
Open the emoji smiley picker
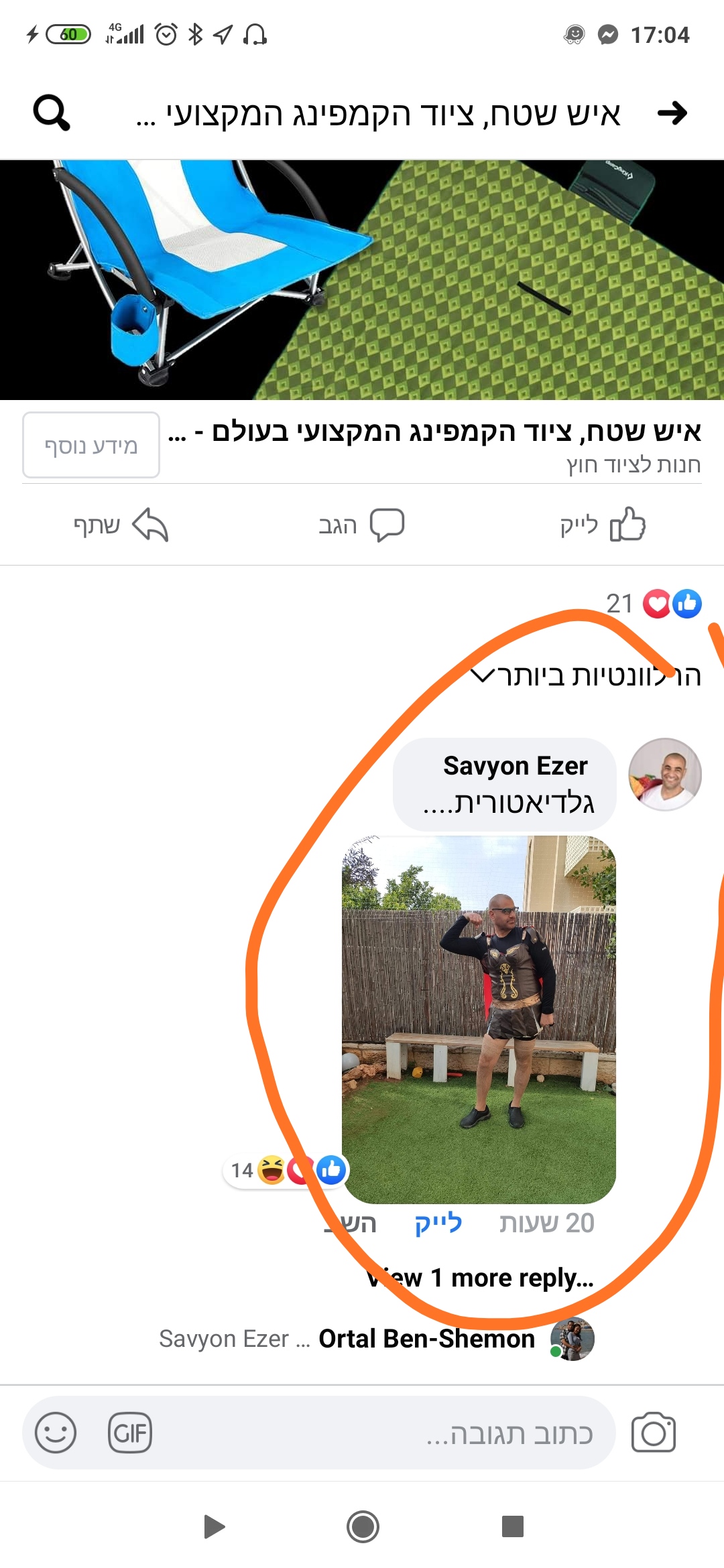coord(56,1433)
